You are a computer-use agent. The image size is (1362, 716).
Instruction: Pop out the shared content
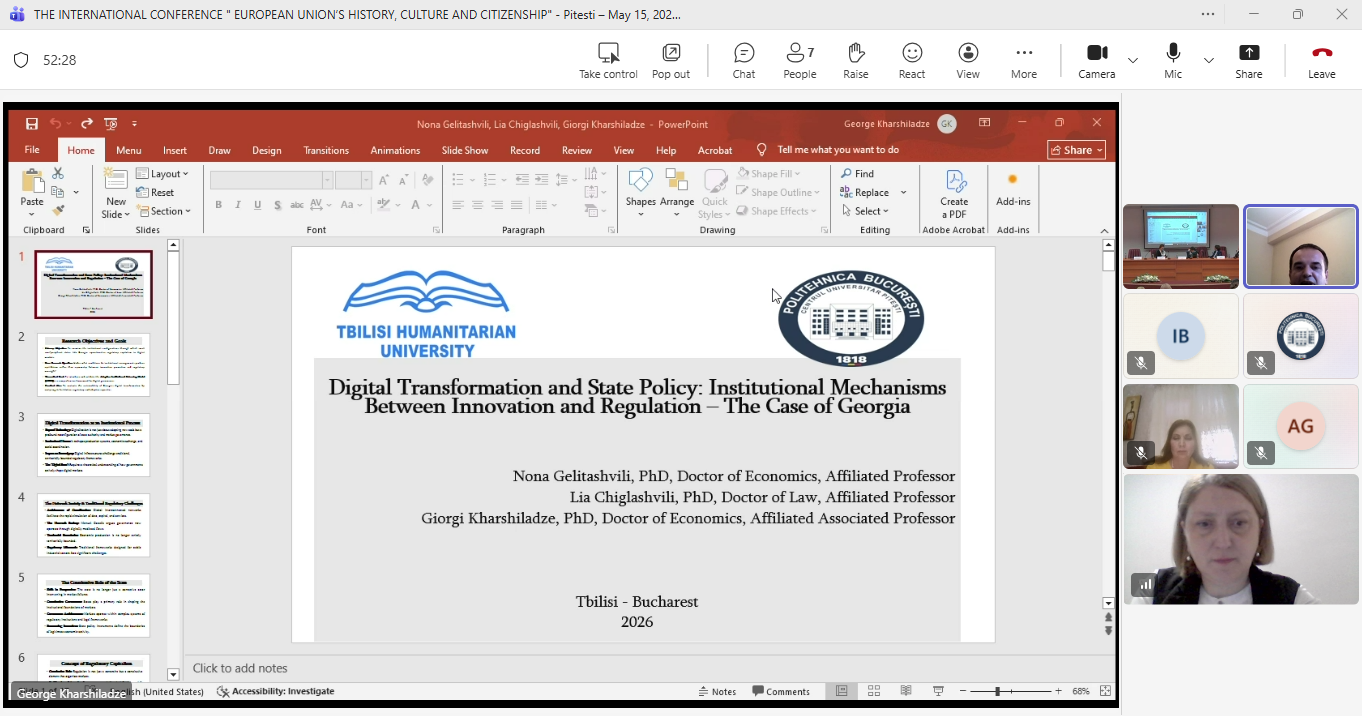pos(671,60)
